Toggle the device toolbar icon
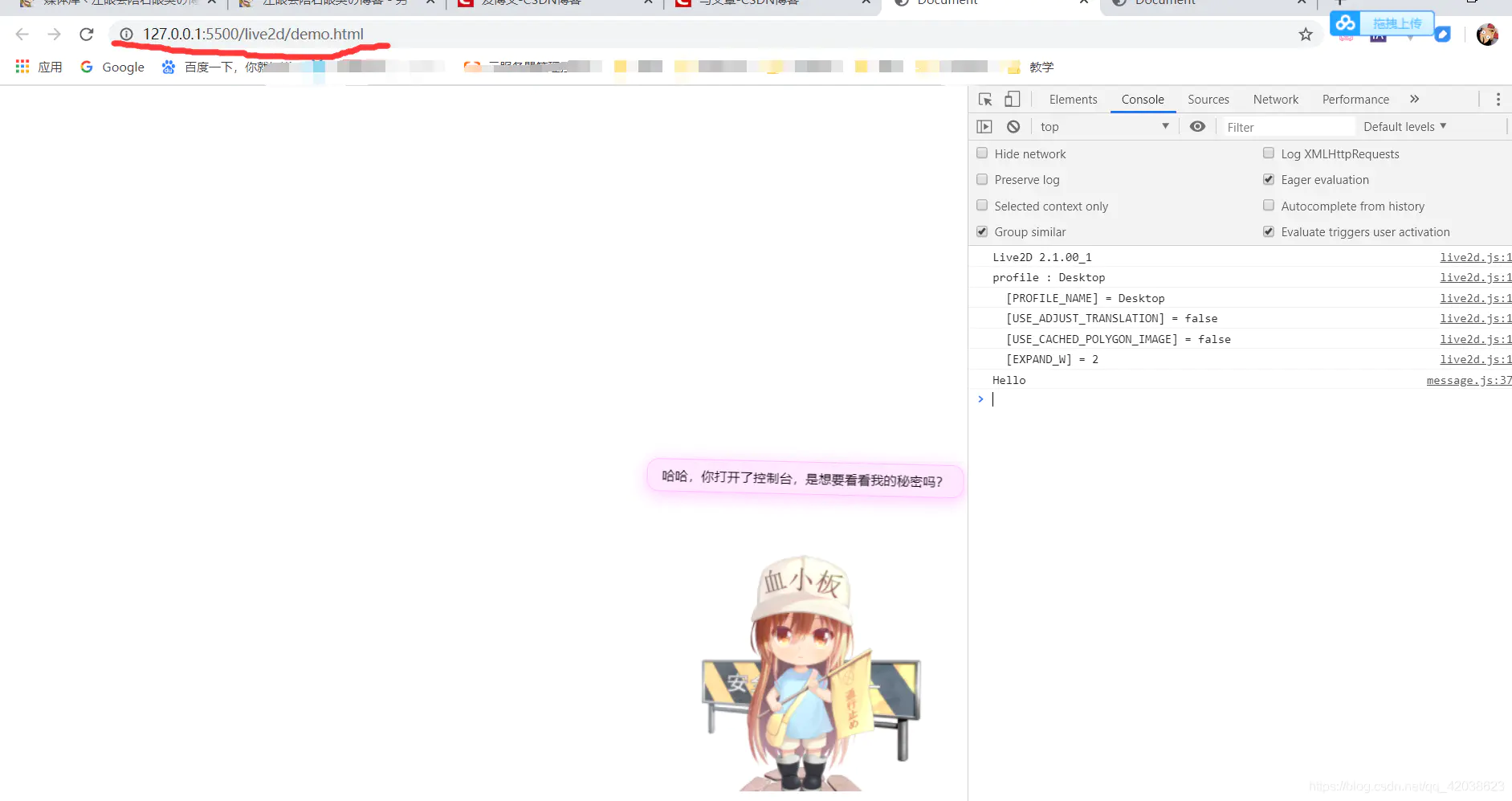The height and width of the screenshot is (801, 1512). point(1013,100)
